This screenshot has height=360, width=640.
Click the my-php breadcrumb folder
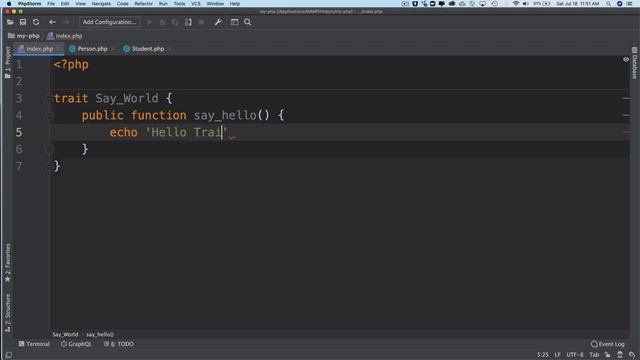click(x=24, y=36)
